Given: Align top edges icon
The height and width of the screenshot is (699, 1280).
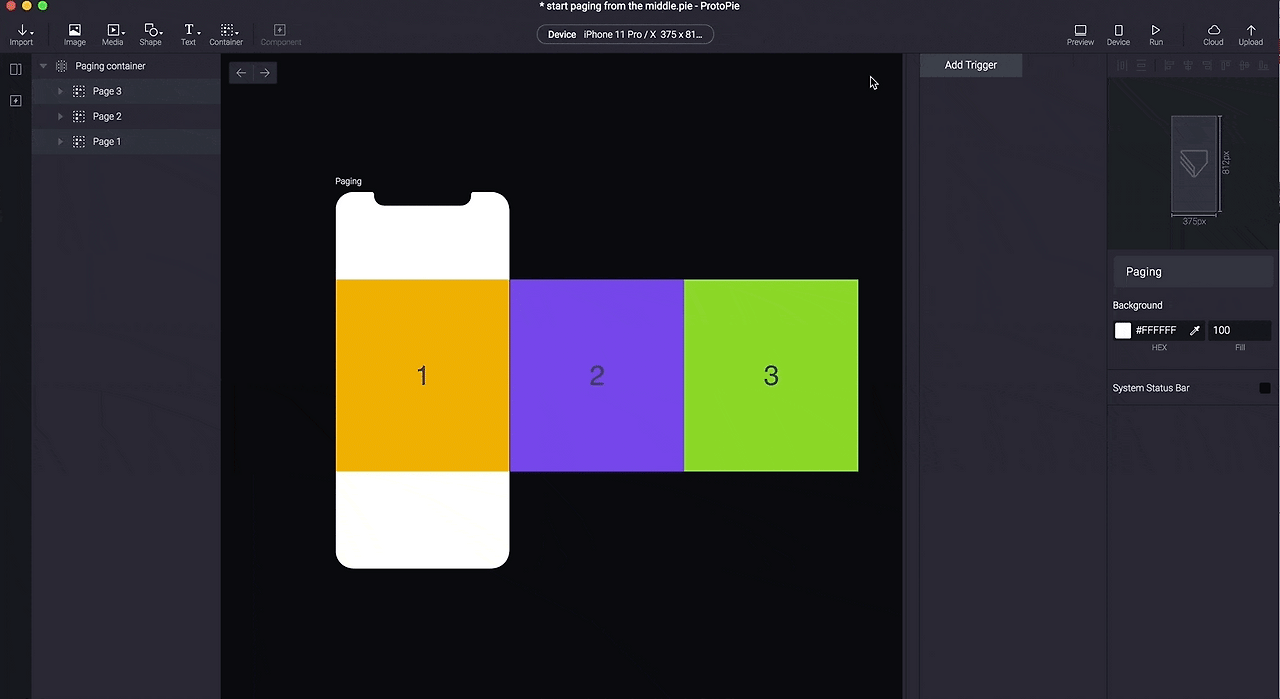Looking at the screenshot, I should tap(1226, 66).
